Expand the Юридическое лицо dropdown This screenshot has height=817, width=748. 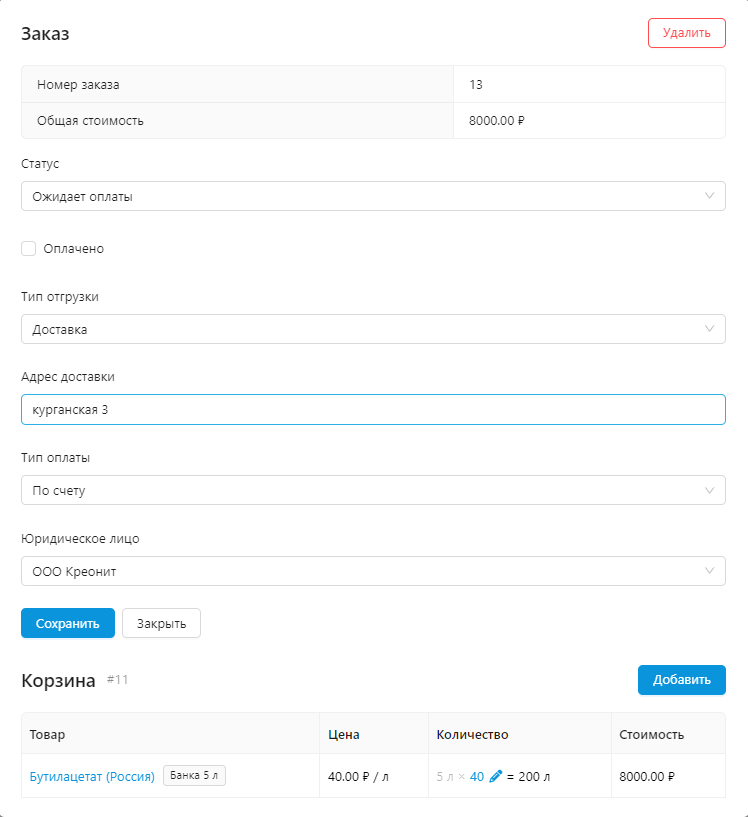click(x=373, y=571)
